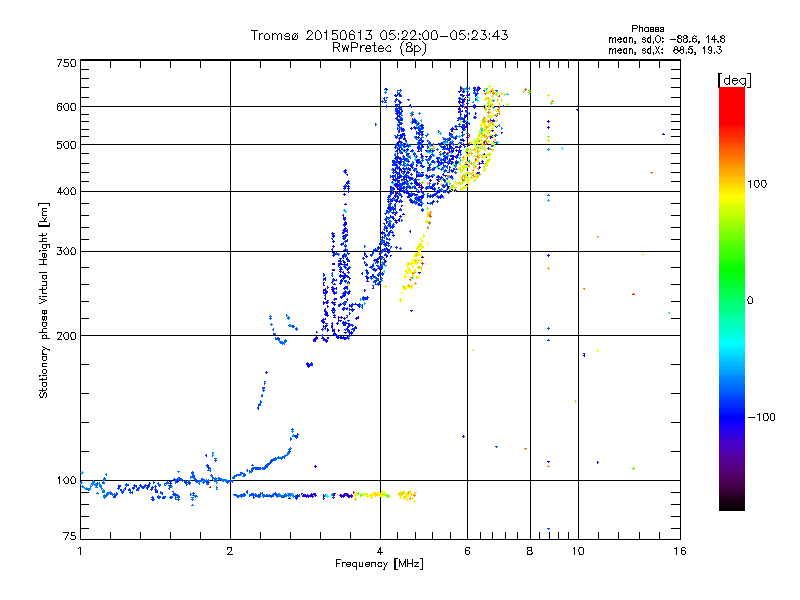Click the 'mean, sd,O: -88.6, 14.8' statistics line

666,39
